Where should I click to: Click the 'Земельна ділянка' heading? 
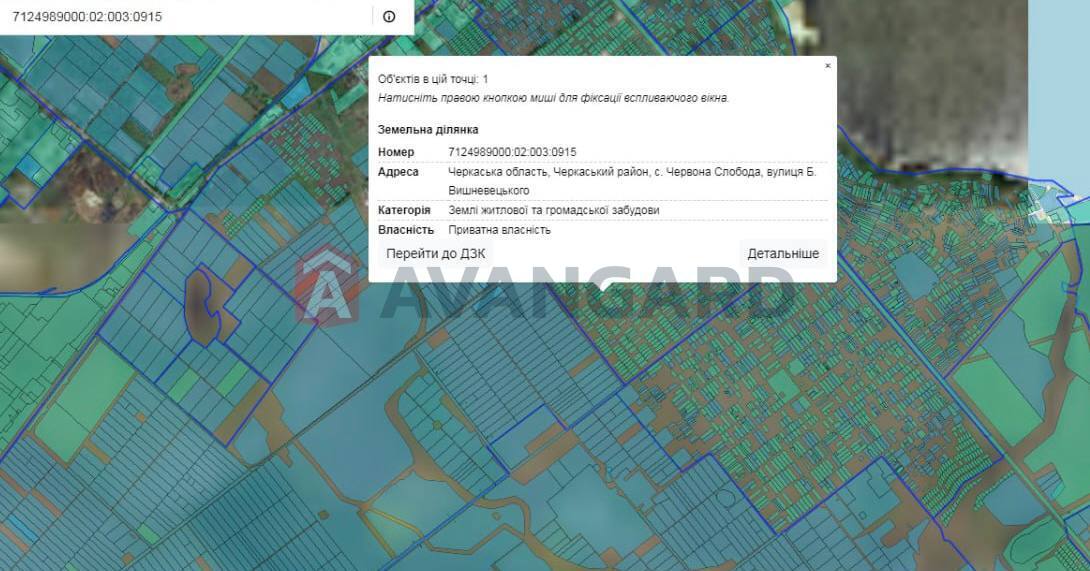tap(428, 130)
